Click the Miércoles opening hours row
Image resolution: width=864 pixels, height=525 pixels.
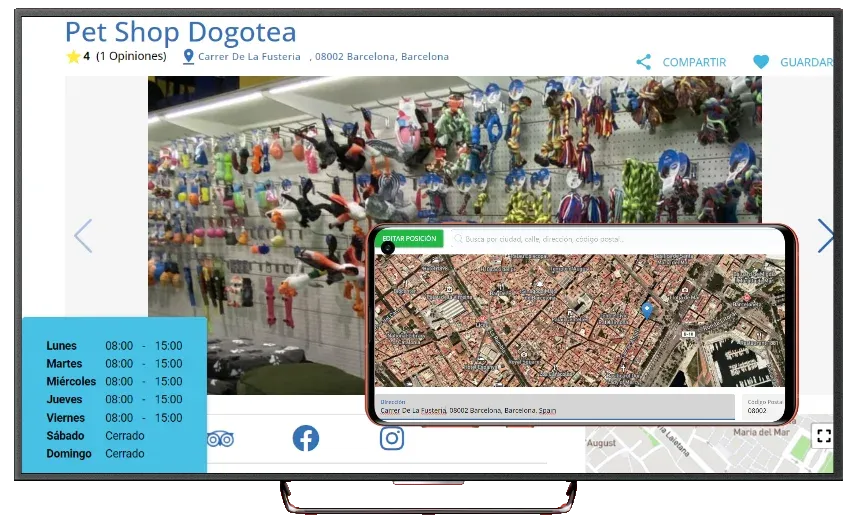point(114,381)
